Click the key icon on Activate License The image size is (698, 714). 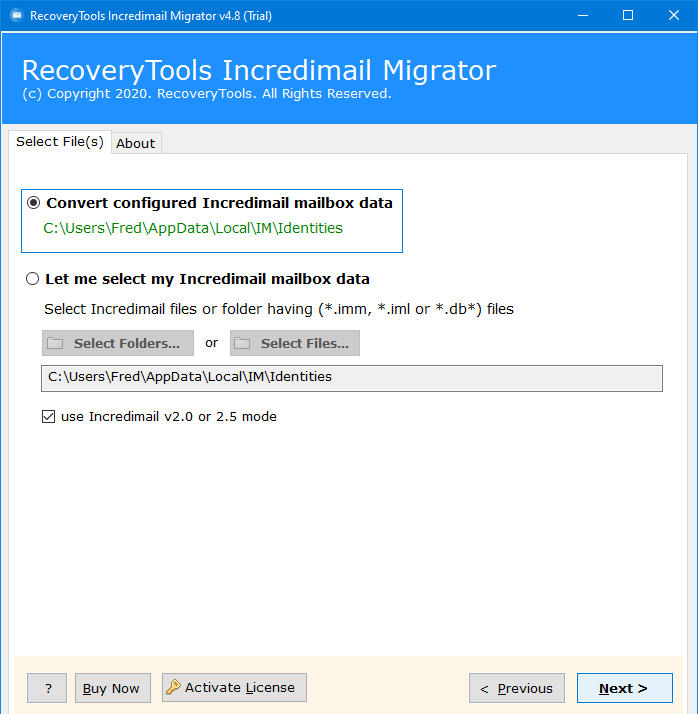(x=173, y=687)
